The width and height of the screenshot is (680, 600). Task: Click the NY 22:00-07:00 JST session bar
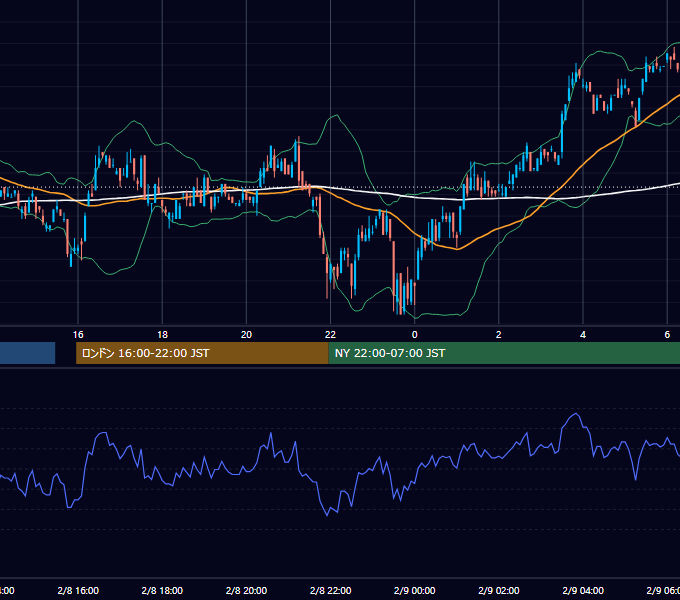point(504,353)
